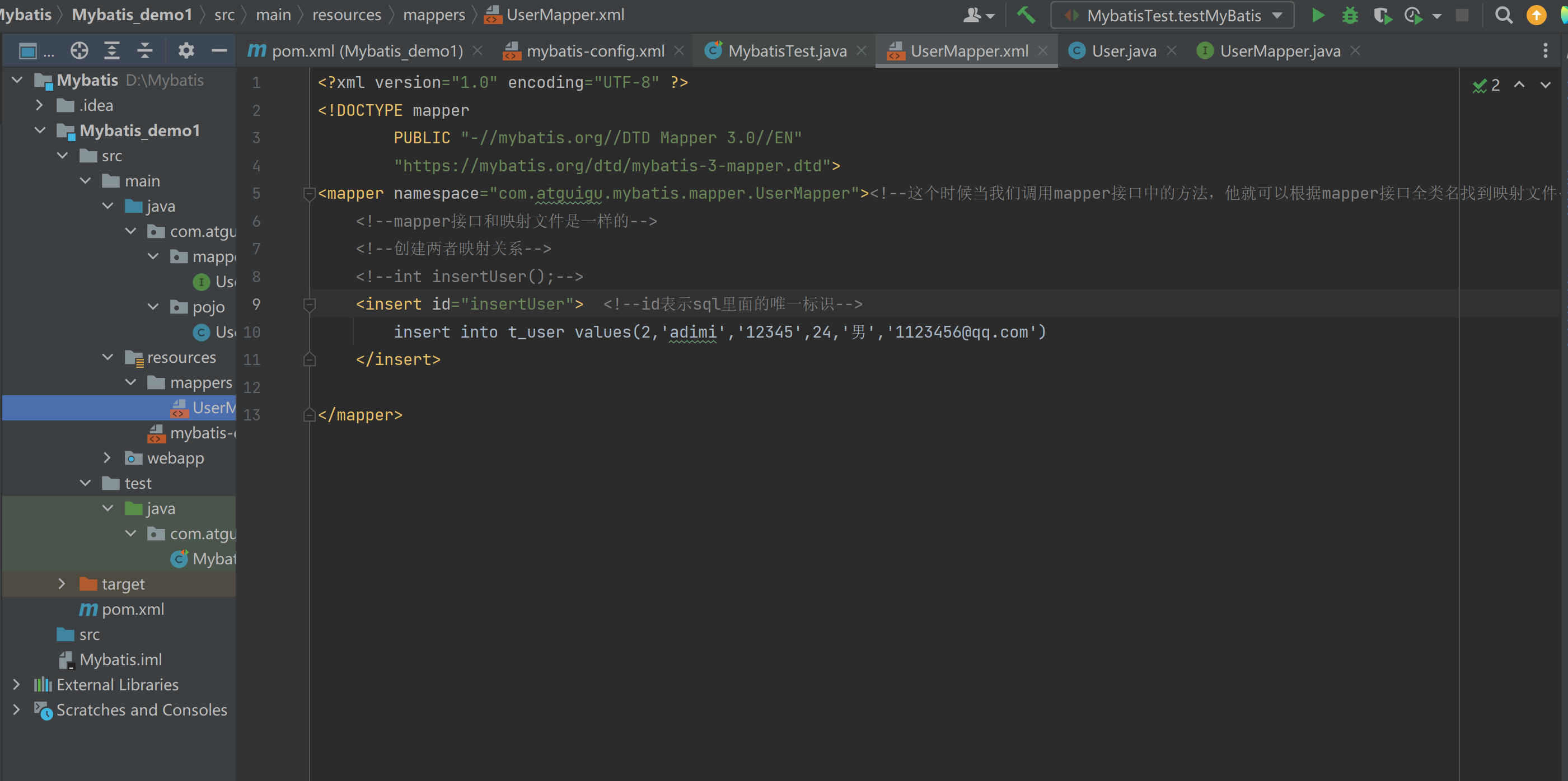Toggle fold marker on mapper opening tag
Image resolution: width=1568 pixels, height=781 pixels.
click(309, 194)
